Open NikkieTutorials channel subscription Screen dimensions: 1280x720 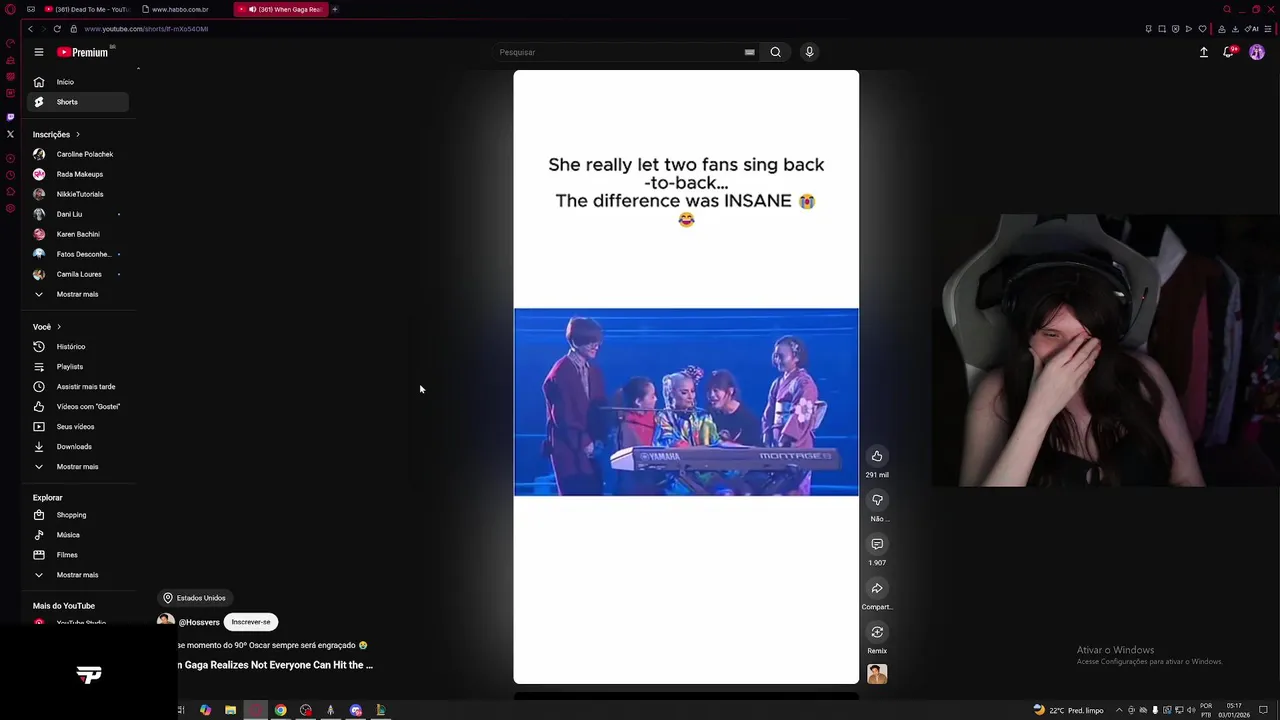coord(78,194)
